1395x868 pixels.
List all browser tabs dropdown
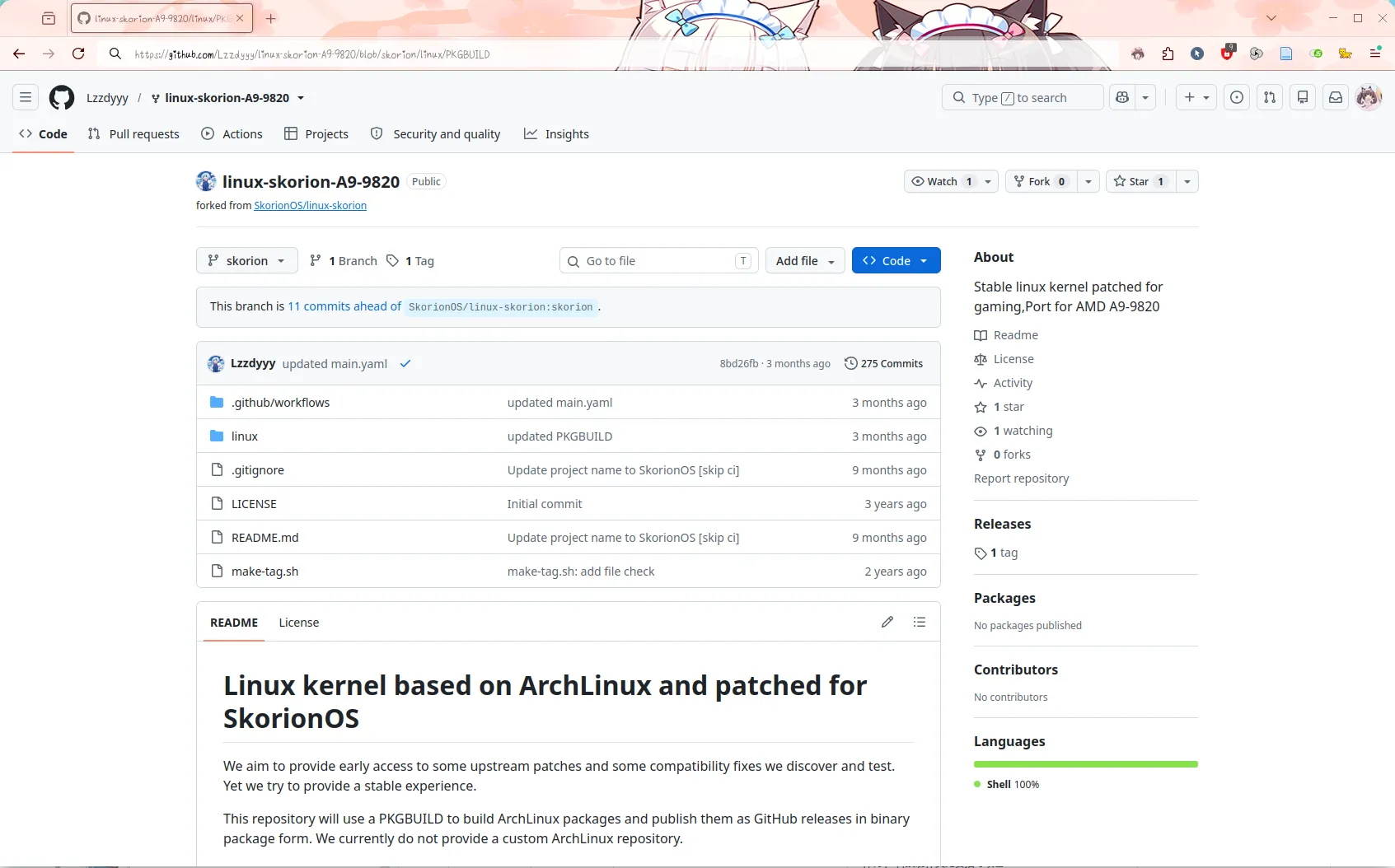1271,18
